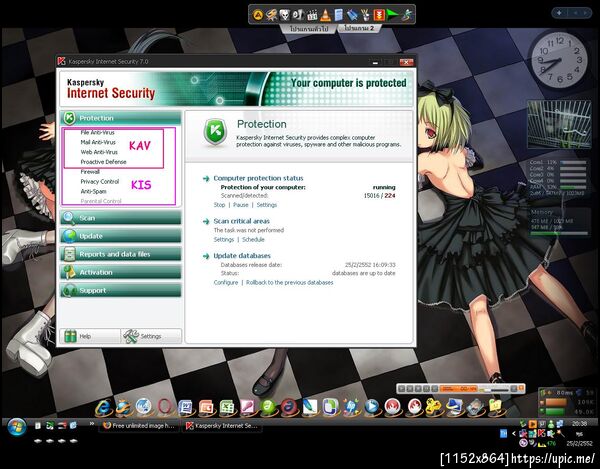The image size is (600, 469).
Task: Select File Anti-Virus component
Action: pos(97,132)
